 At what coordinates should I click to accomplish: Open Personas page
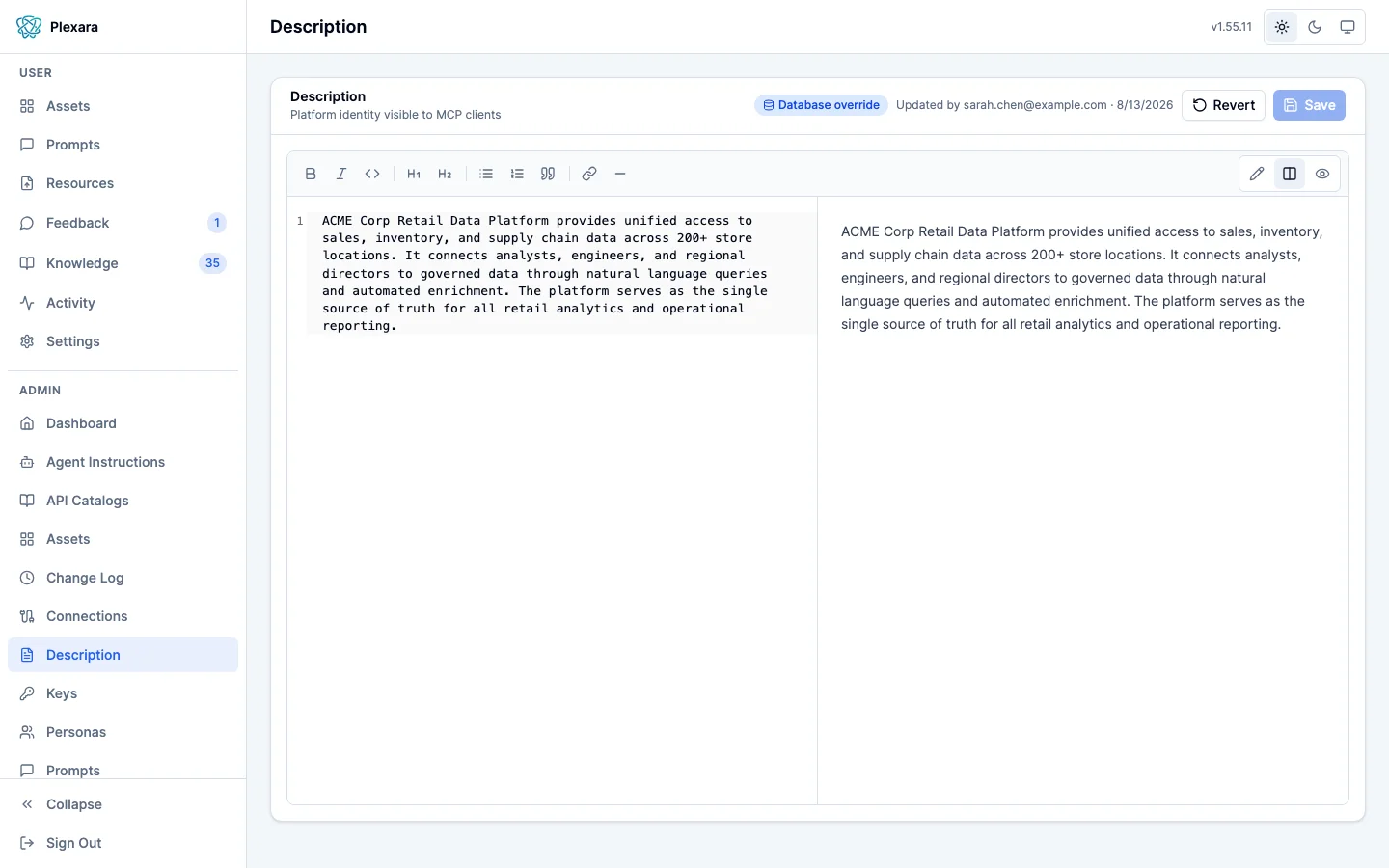pos(123,732)
